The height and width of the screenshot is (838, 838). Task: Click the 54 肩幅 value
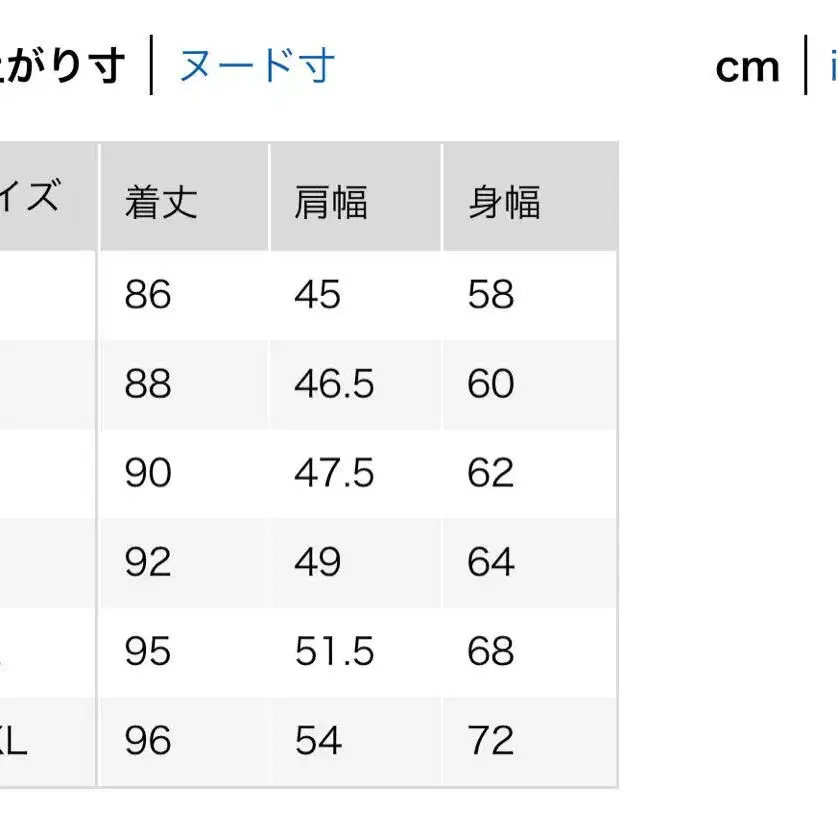(x=318, y=740)
